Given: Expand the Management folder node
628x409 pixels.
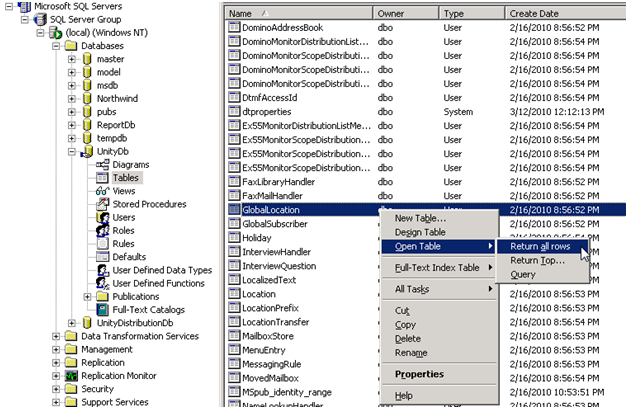Looking at the screenshot, I should coord(56,350).
